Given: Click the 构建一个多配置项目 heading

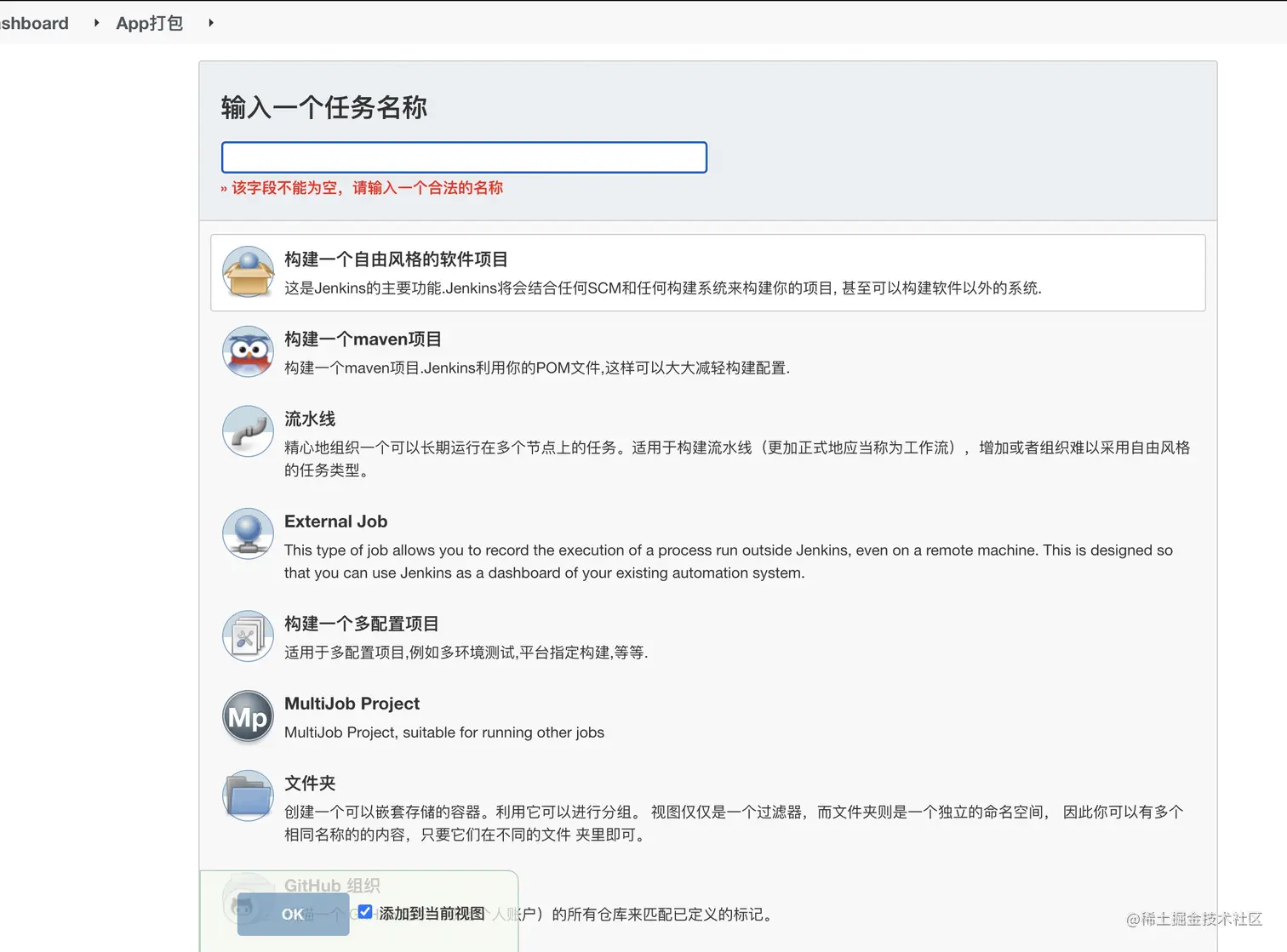Looking at the screenshot, I should click(x=362, y=624).
